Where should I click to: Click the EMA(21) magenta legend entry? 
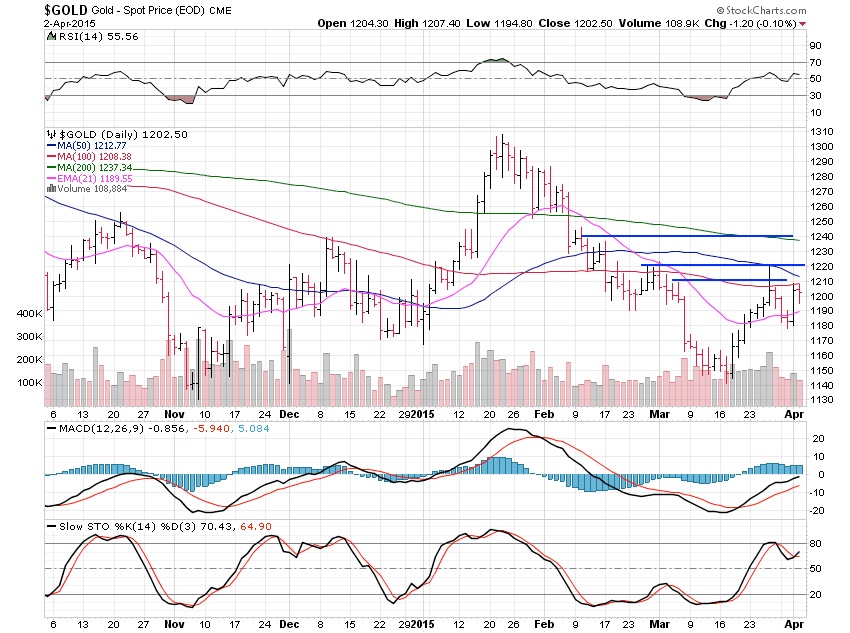(x=89, y=178)
